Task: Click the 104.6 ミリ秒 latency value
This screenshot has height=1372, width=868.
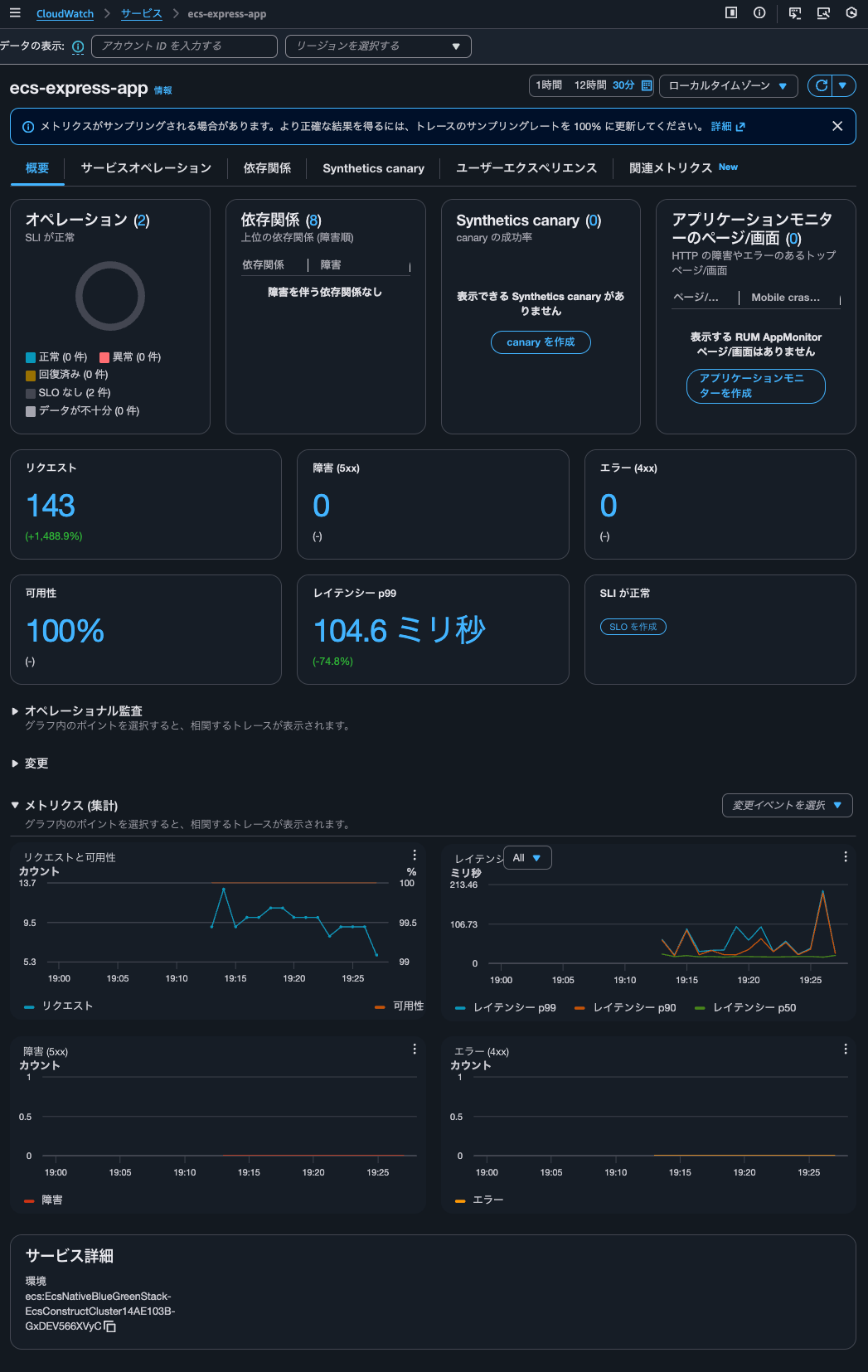Action: point(400,631)
